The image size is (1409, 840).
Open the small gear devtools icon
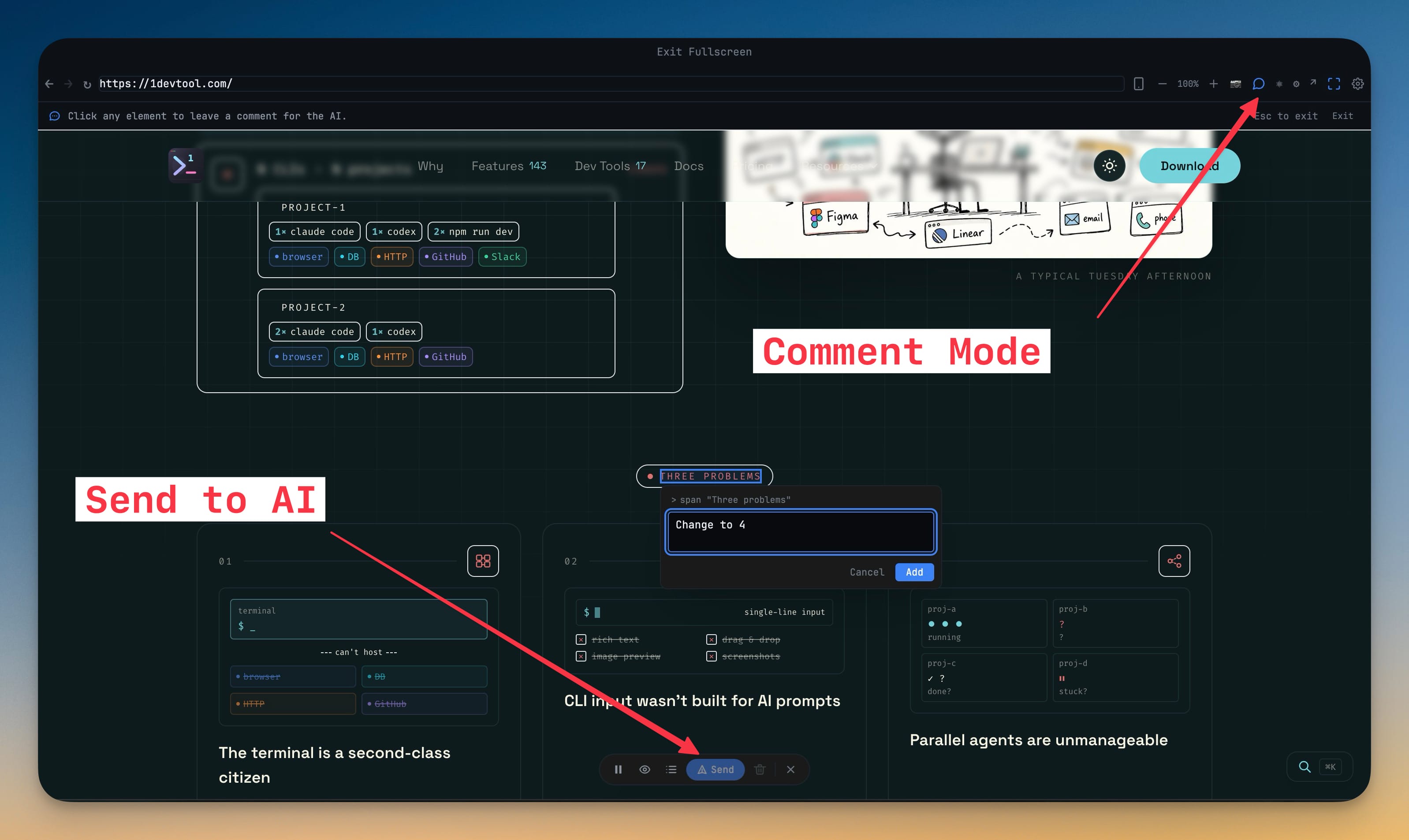click(1296, 84)
